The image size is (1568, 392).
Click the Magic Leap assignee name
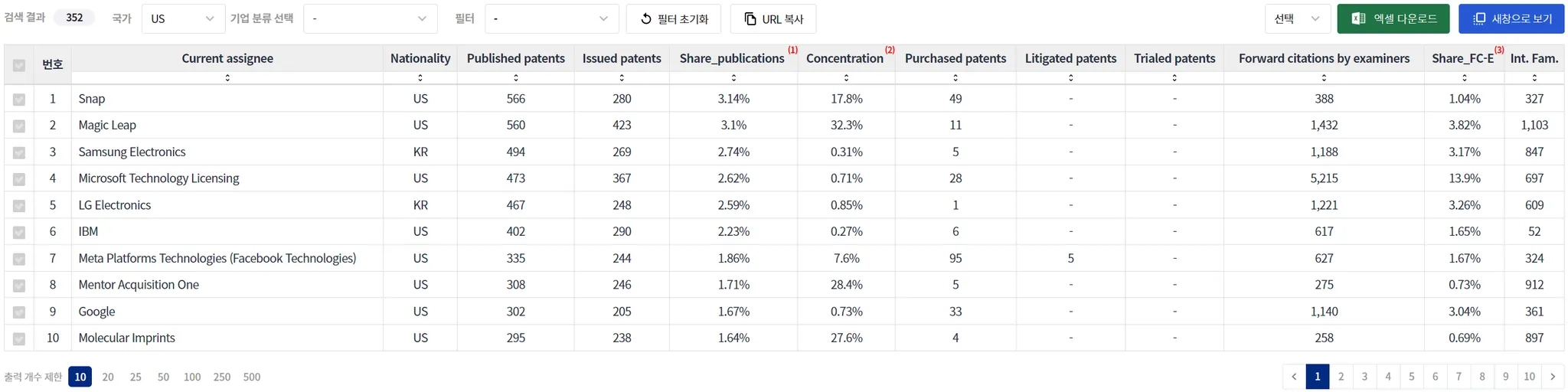pyautogui.click(x=107, y=126)
